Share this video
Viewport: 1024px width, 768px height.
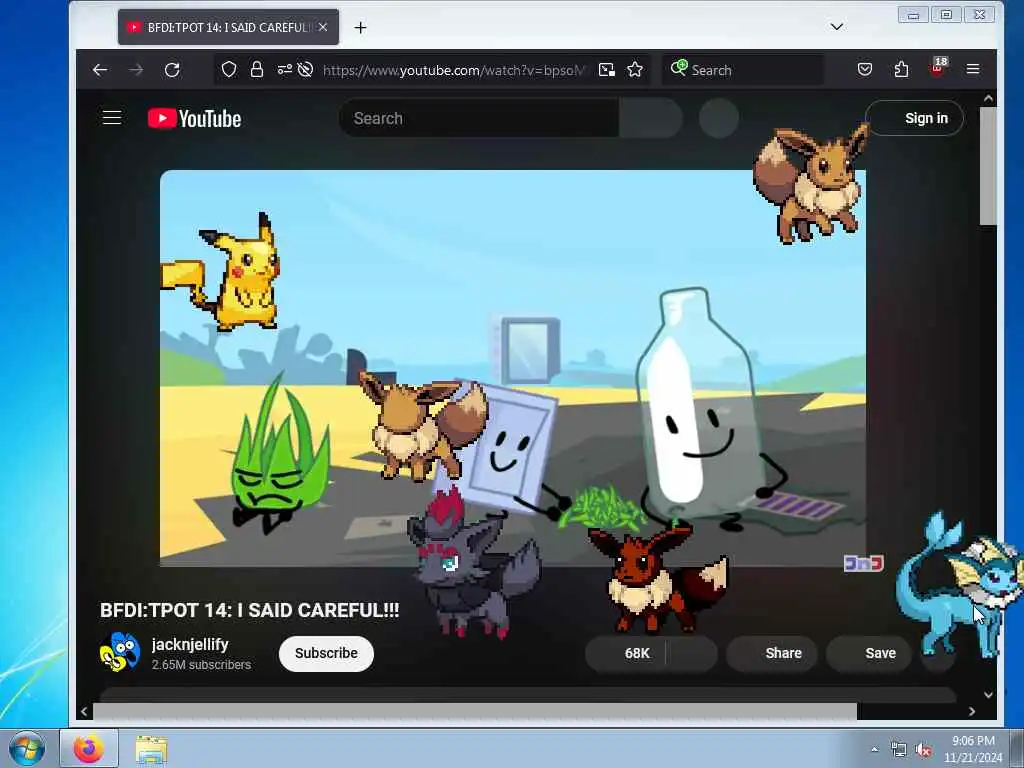coord(772,653)
